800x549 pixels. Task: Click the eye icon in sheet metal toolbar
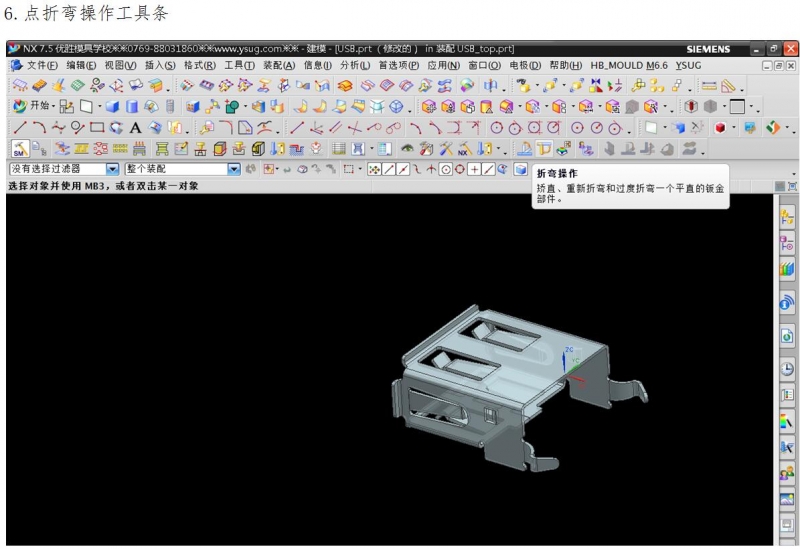[x=407, y=148]
